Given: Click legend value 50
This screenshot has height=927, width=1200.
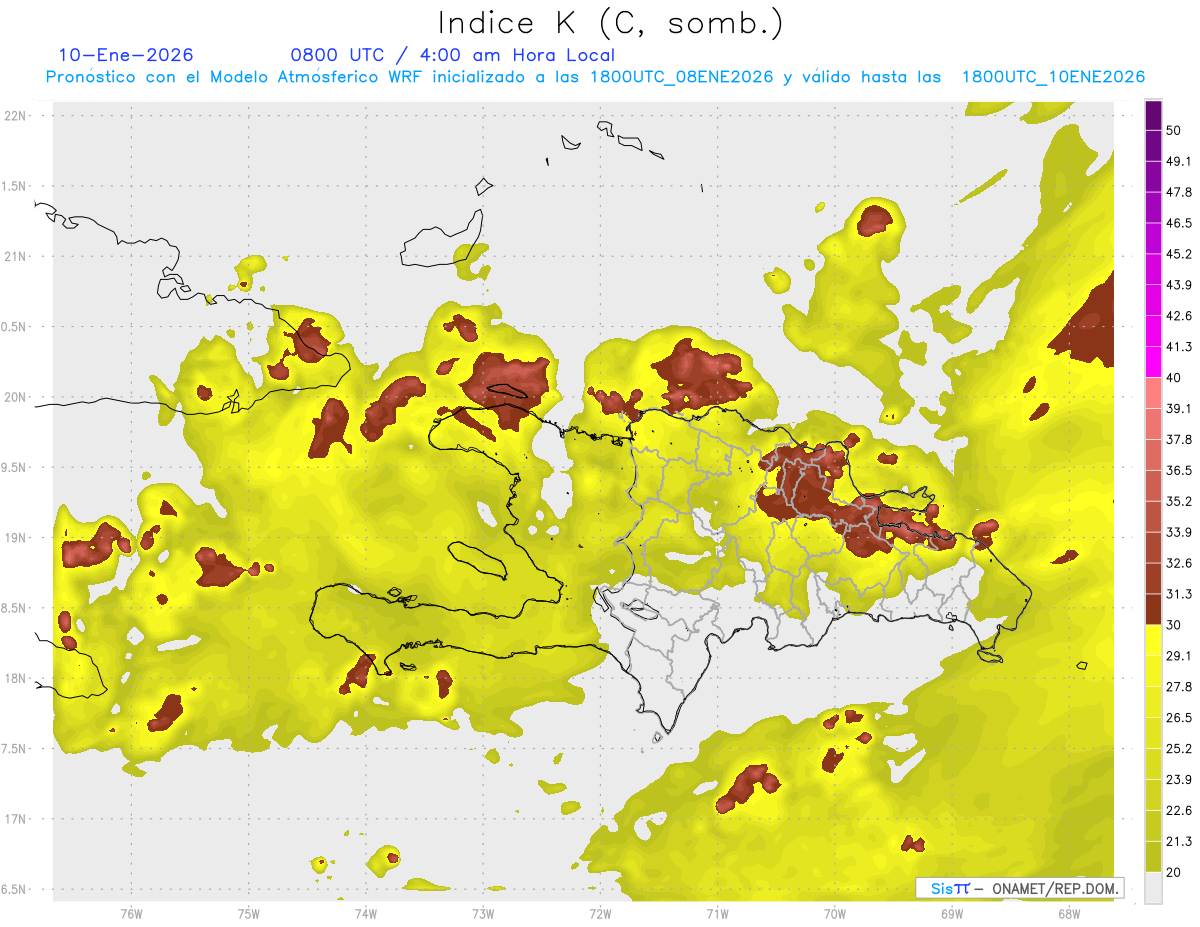Looking at the screenshot, I should pos(1174,130).
